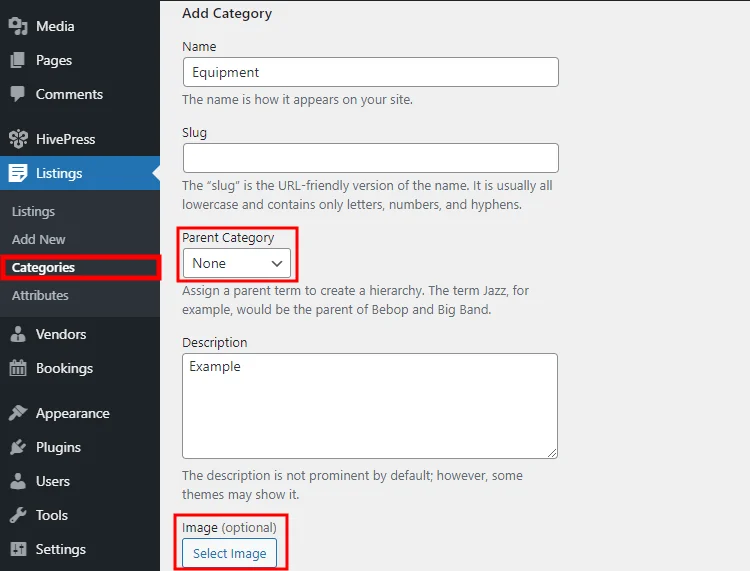The image size is (750, 571).
Task: Click the Appearance paintbrush icon
Action: pyautogui.click(x=18, y=413)
